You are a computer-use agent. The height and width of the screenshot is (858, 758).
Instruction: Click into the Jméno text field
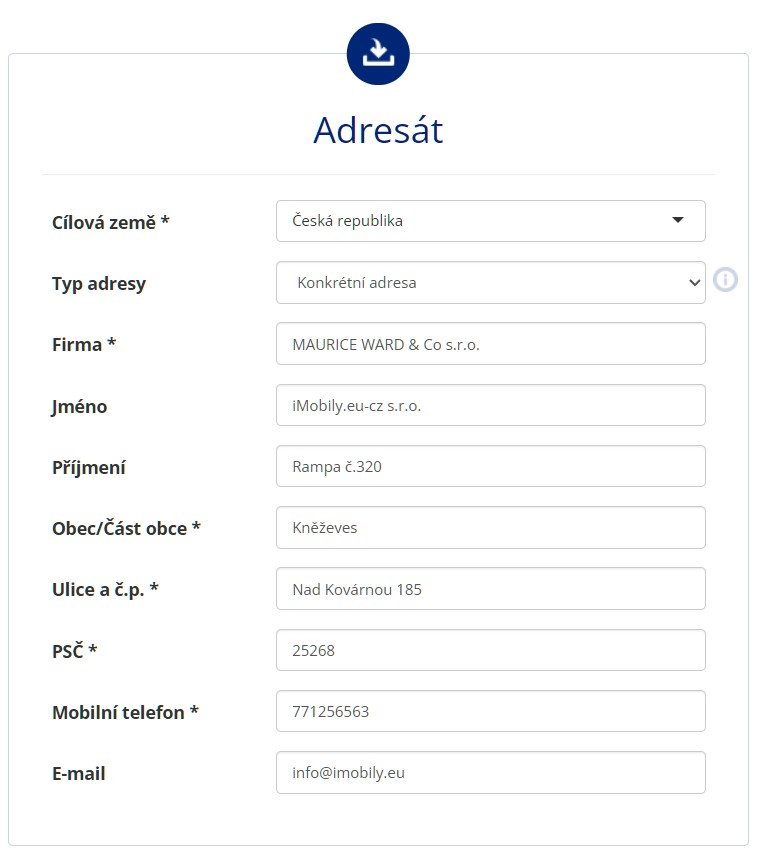(491, 405)
